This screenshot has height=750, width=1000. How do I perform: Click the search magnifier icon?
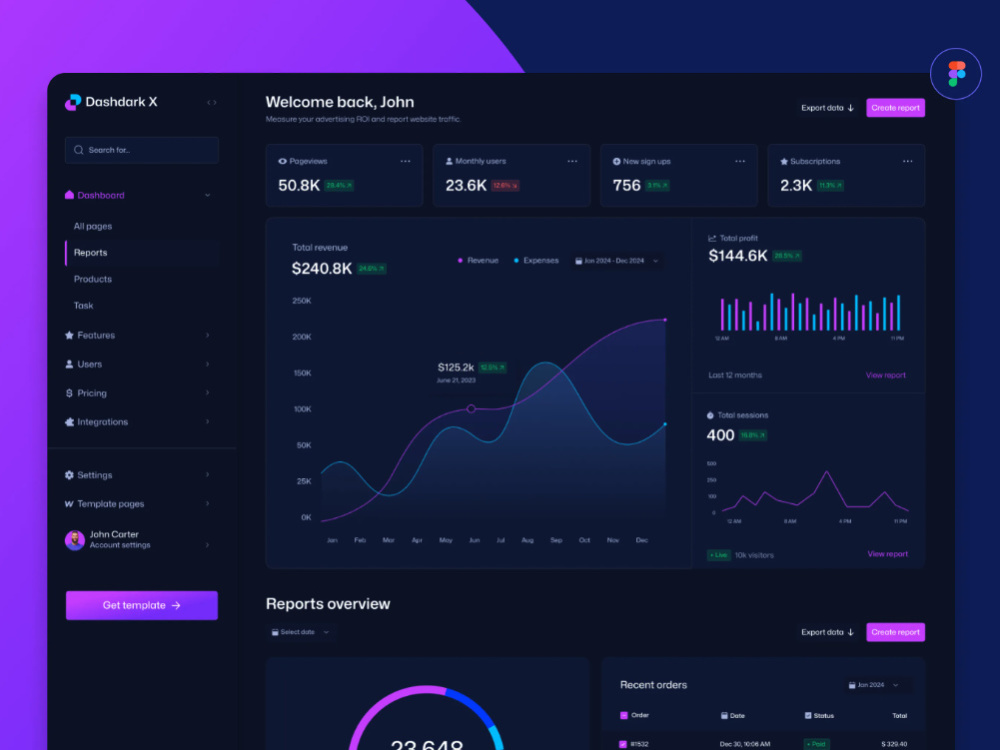click(78, 150)
